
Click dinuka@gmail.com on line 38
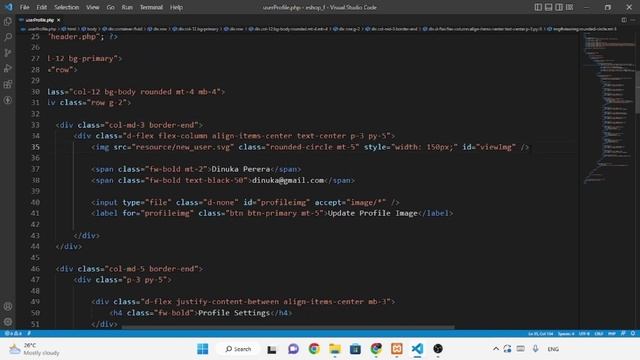[x=288, y=180]
